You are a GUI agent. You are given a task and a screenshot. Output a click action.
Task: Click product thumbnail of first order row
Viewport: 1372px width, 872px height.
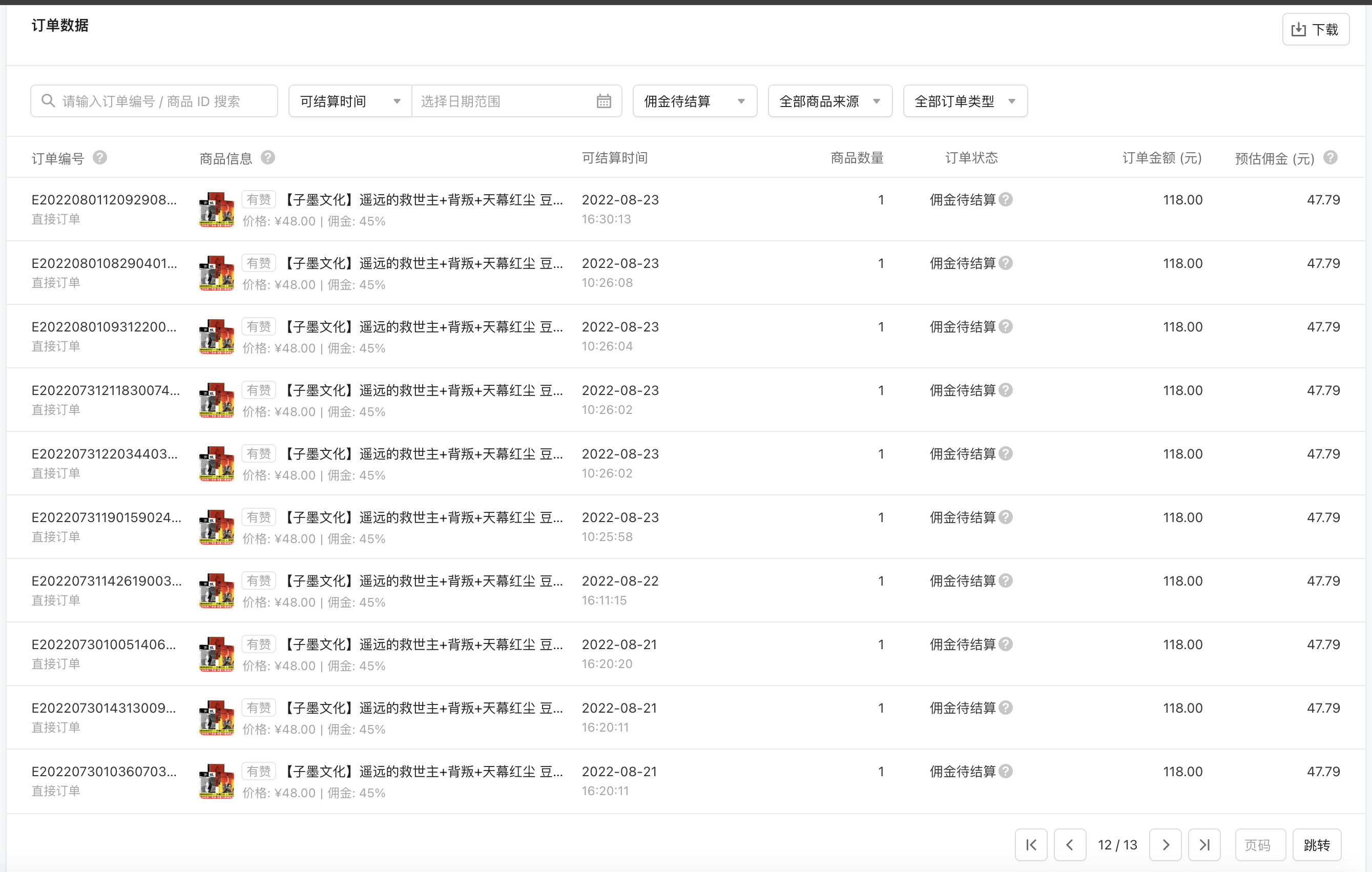click(x=217, y=210)
